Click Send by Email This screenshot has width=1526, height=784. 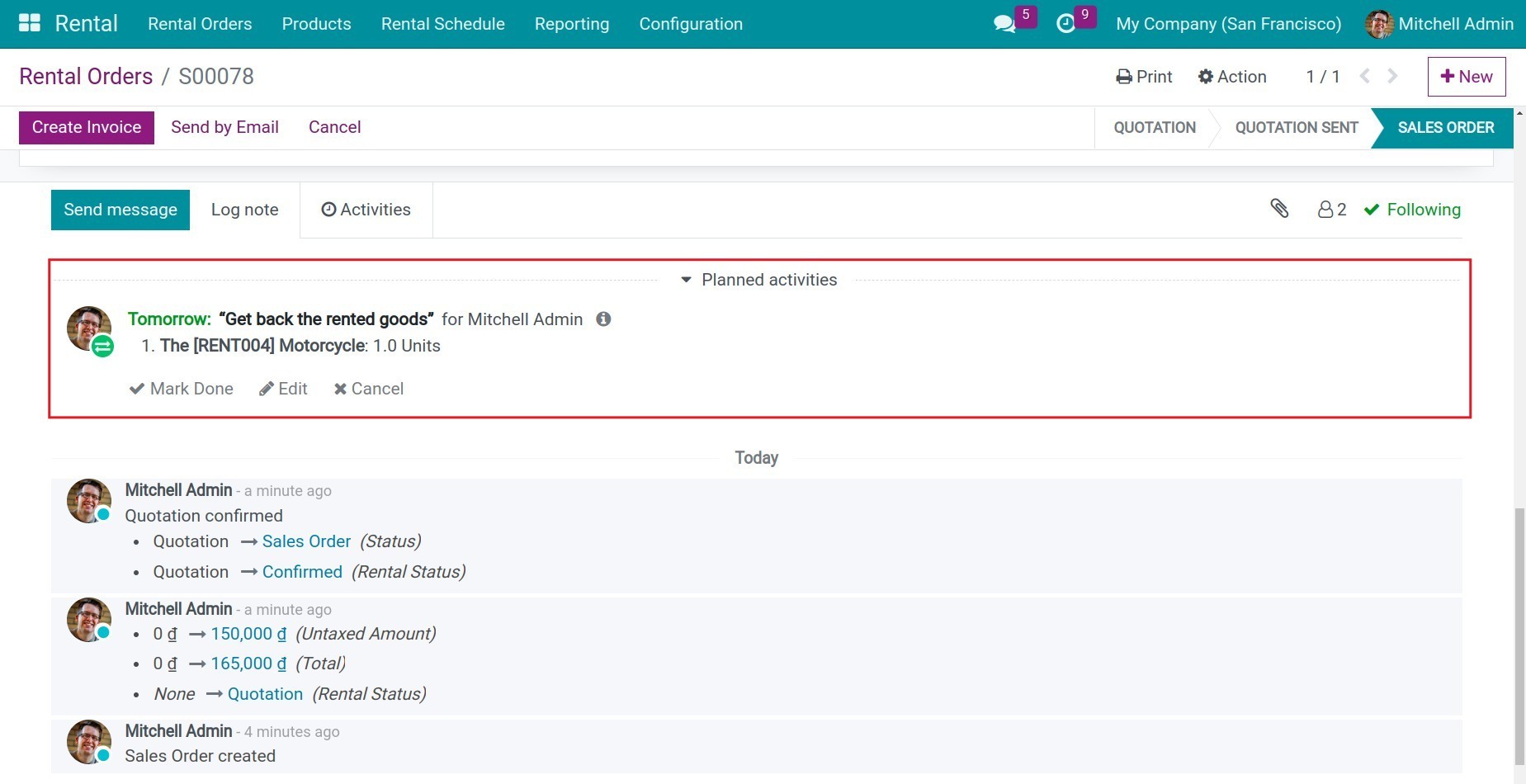224,127
